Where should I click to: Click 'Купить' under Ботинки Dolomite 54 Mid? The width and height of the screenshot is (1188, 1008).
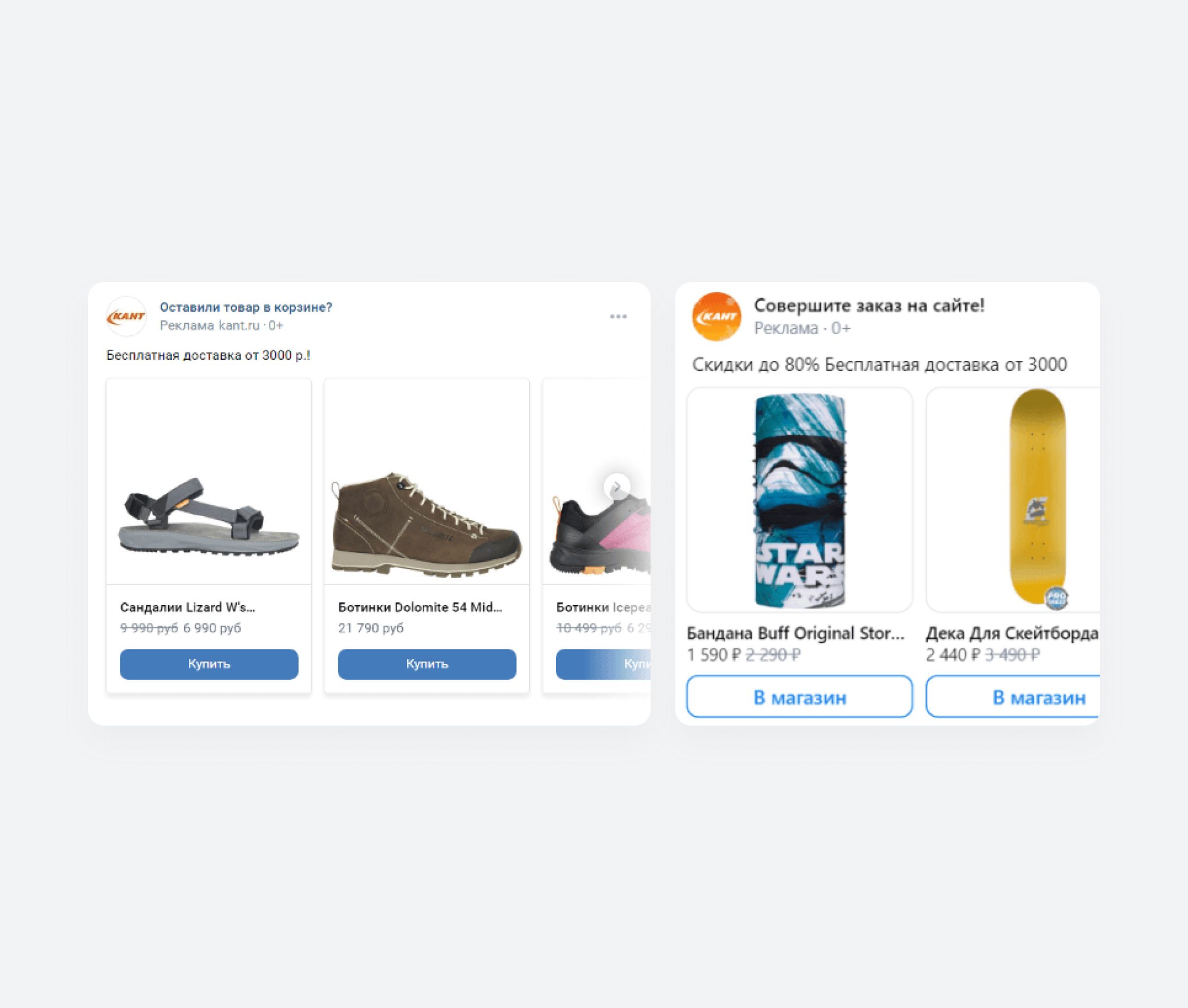point(426,664)
